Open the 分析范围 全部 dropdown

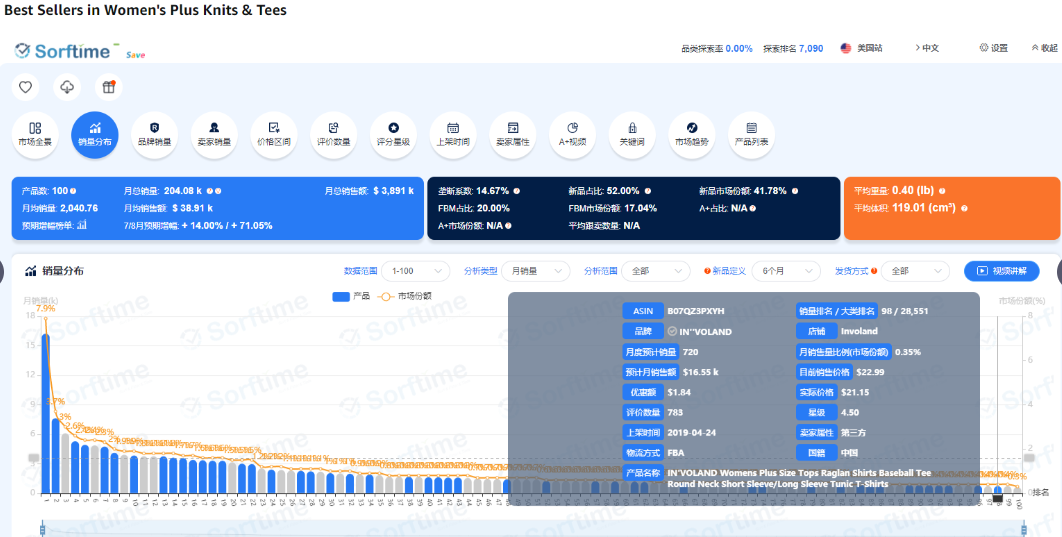[656, 271]
